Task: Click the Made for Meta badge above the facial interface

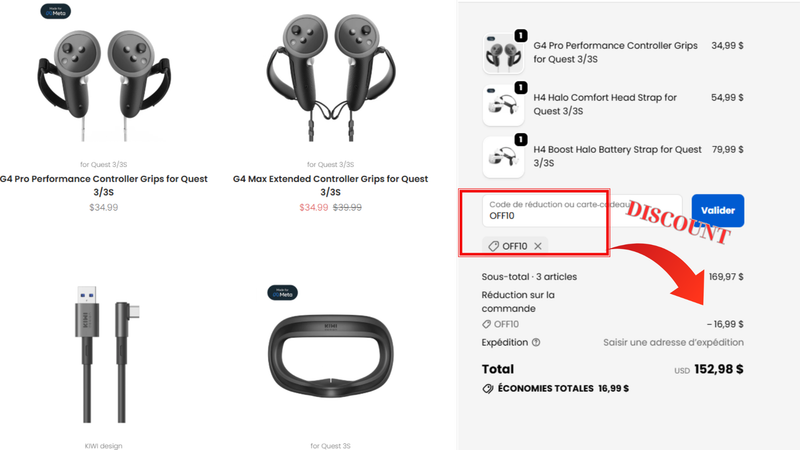Action: click(x=283, y=293)
